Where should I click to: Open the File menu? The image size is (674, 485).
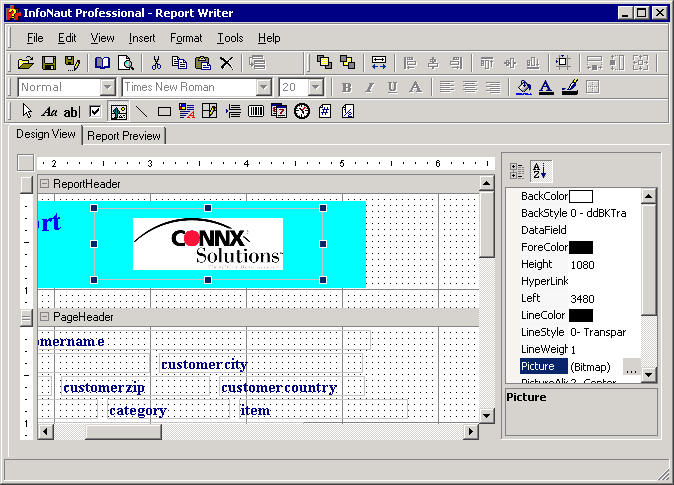pos(35,38)
